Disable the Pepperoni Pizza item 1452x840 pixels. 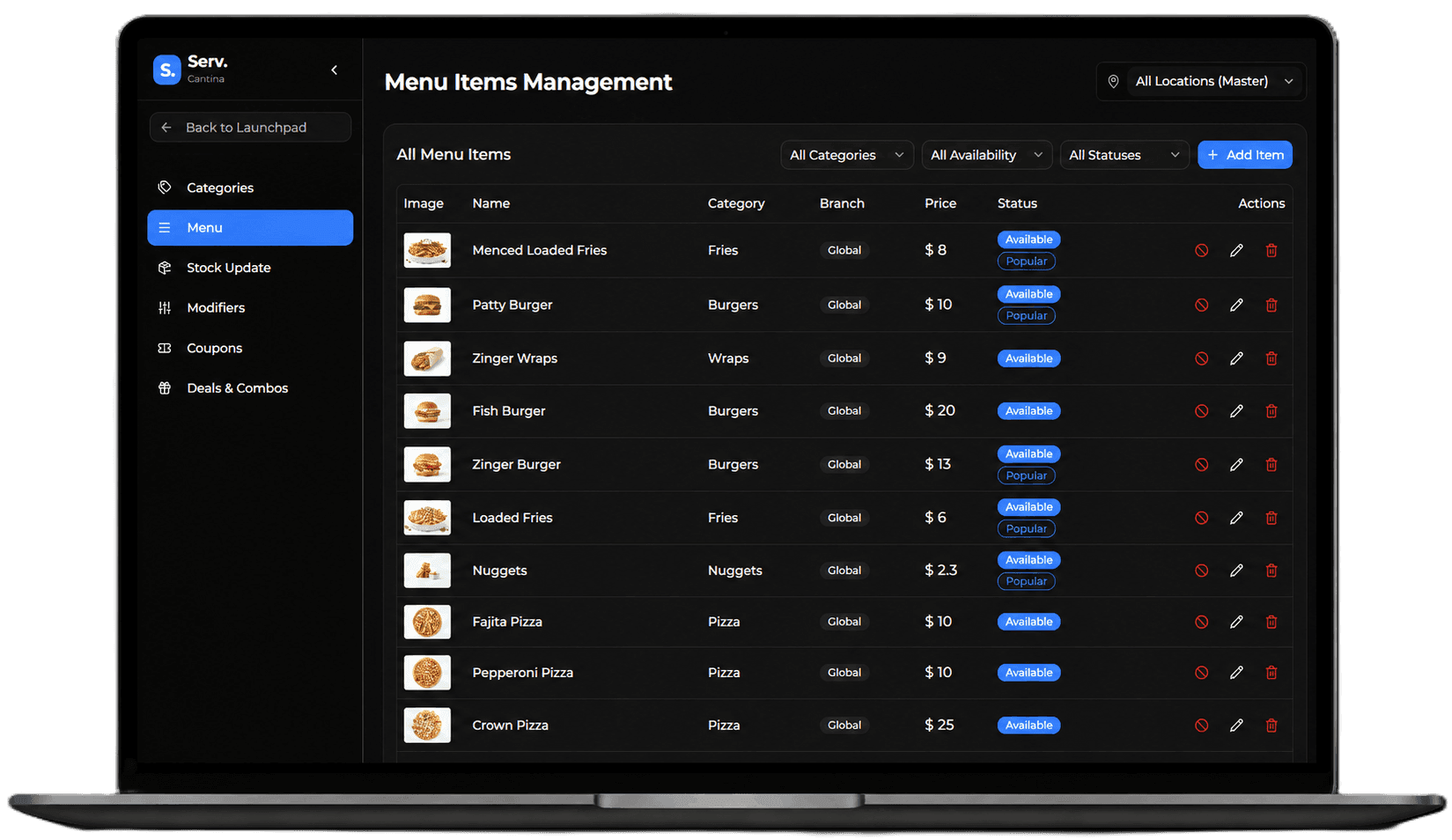coord(1201,673)
